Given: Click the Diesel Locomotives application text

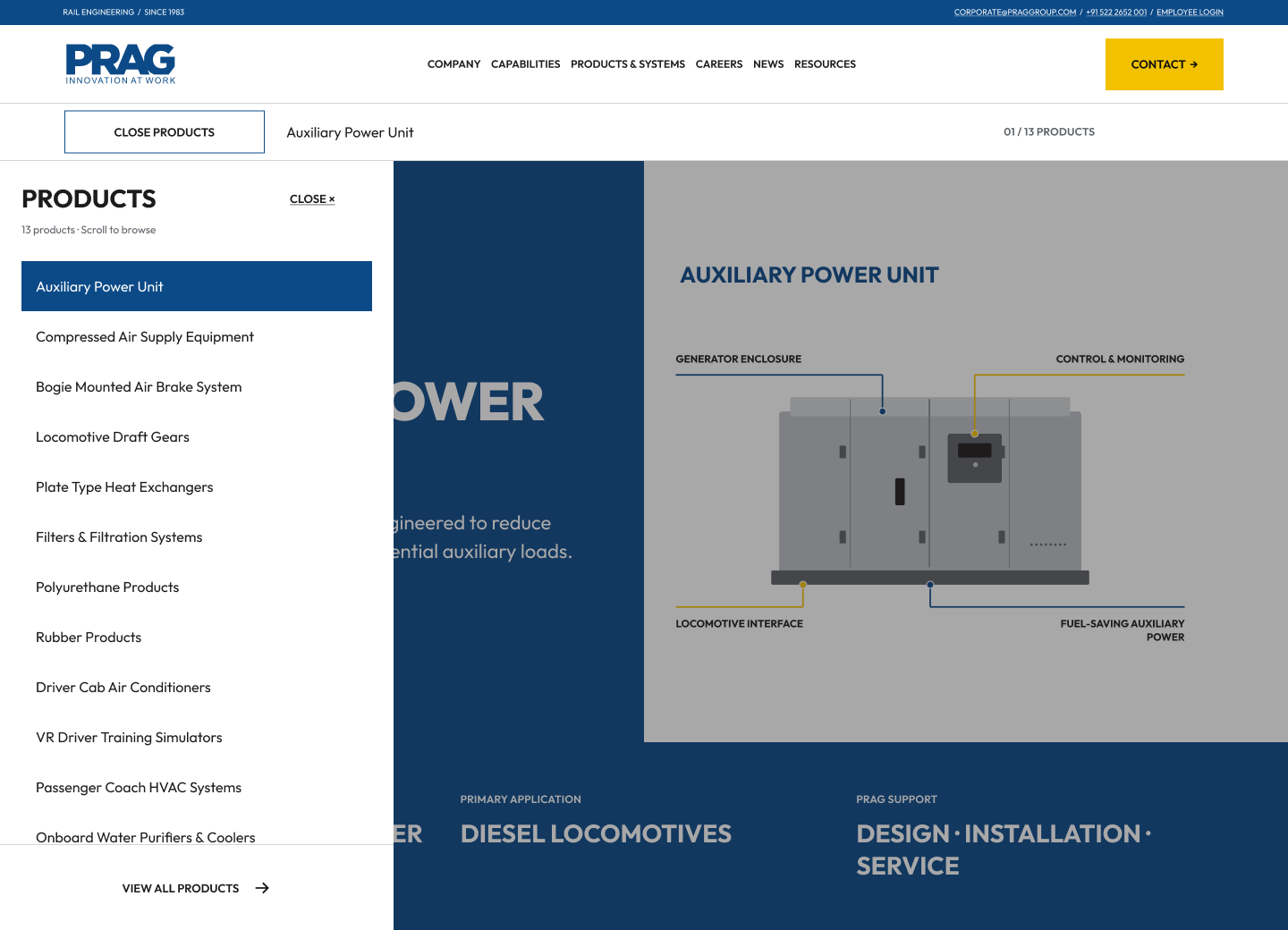Looking at the screenshot, I should [596, 833].
